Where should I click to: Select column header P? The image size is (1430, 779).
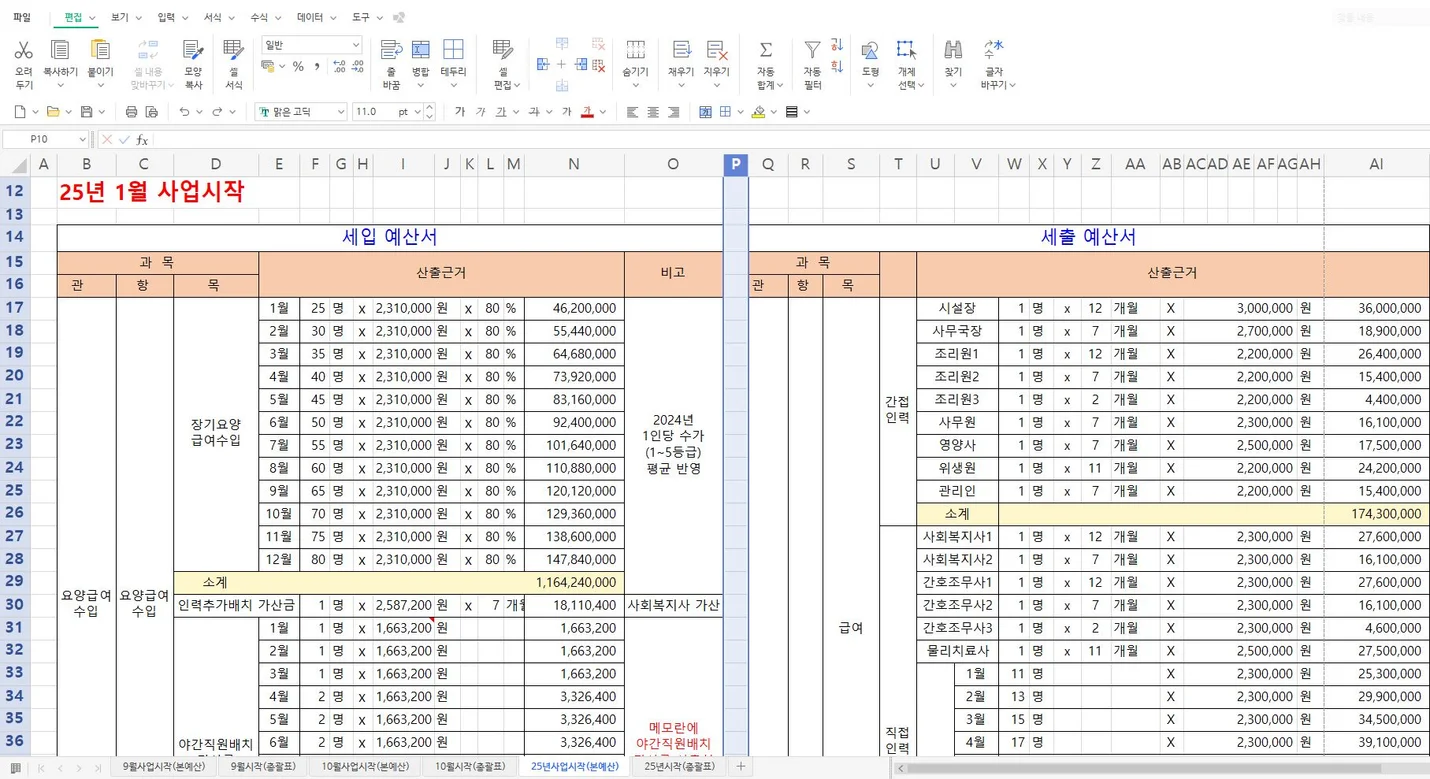tap(735, 164)
